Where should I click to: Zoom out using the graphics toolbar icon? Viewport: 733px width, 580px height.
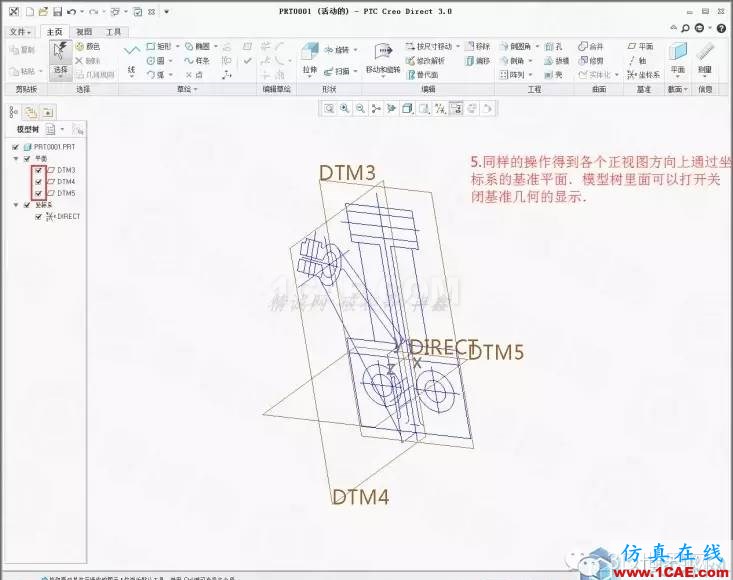coord(360,108)
